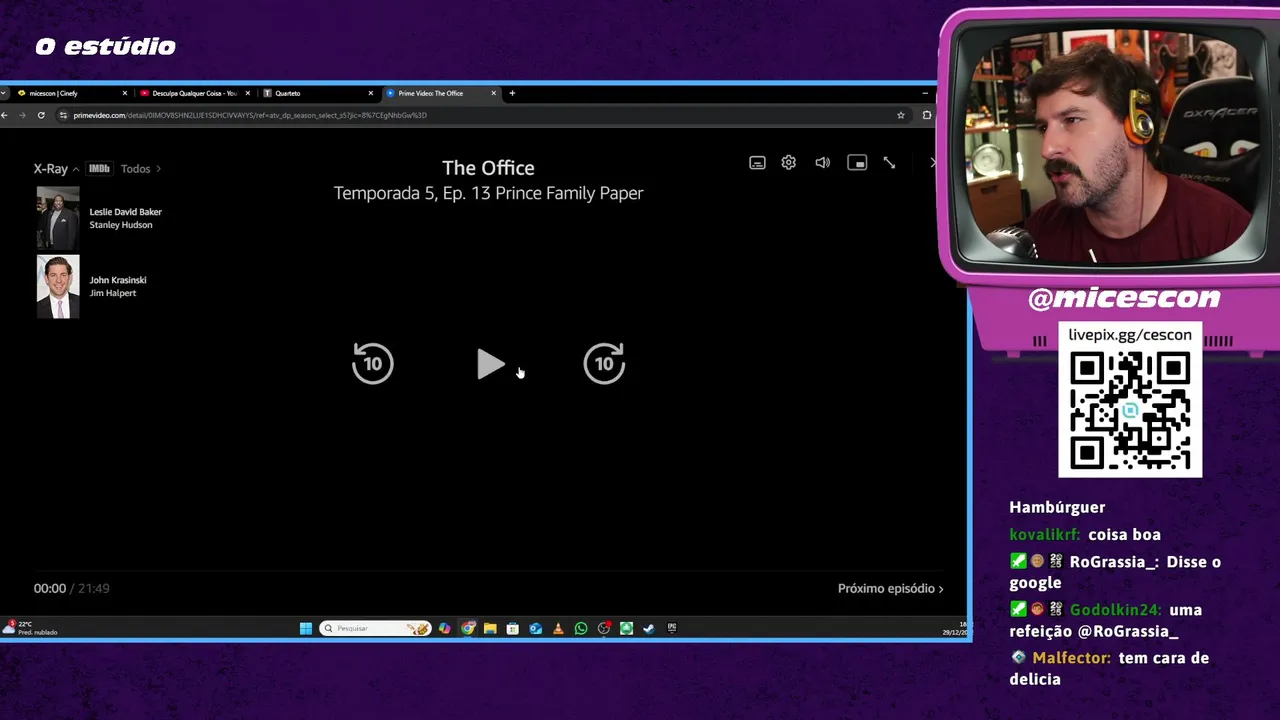Go back in browser
Screen dimensions: 1280x720
pos(5,115)
